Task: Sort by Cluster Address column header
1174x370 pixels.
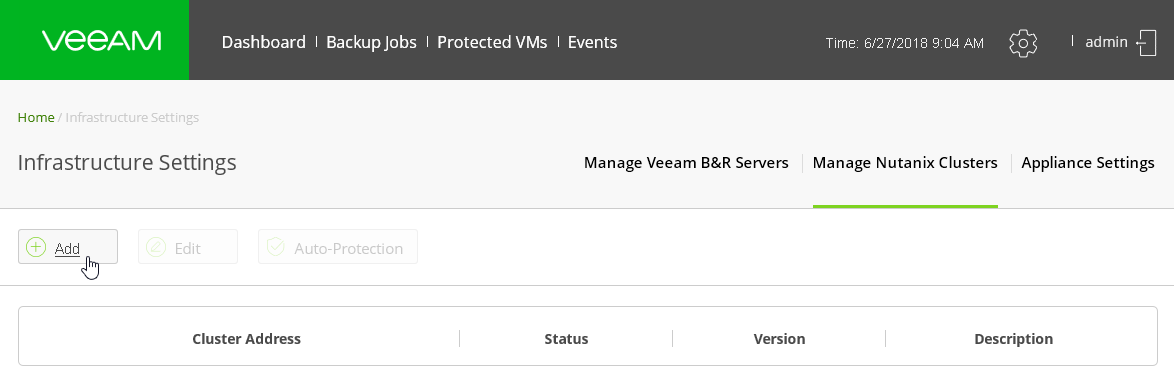Action: 246,339
